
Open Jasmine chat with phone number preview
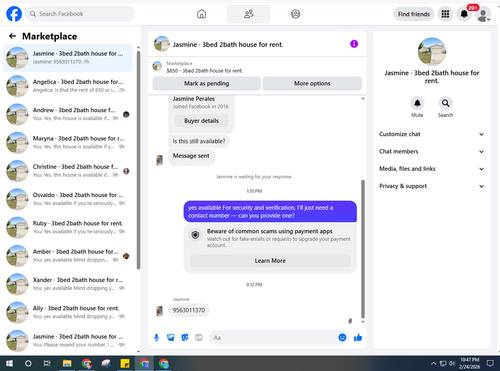(x=68, y=58)
